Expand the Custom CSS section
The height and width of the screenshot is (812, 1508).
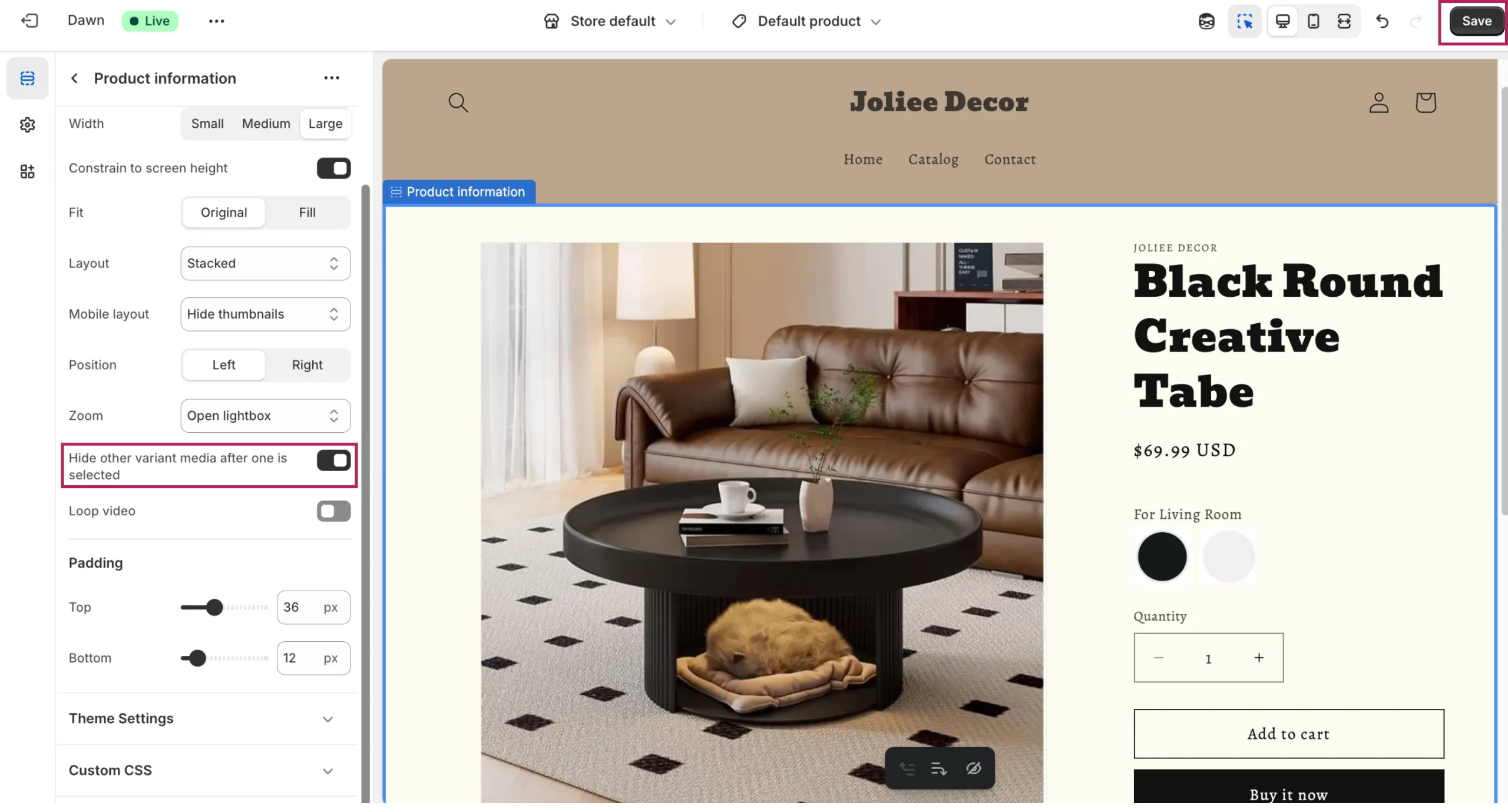click(206, 771)
